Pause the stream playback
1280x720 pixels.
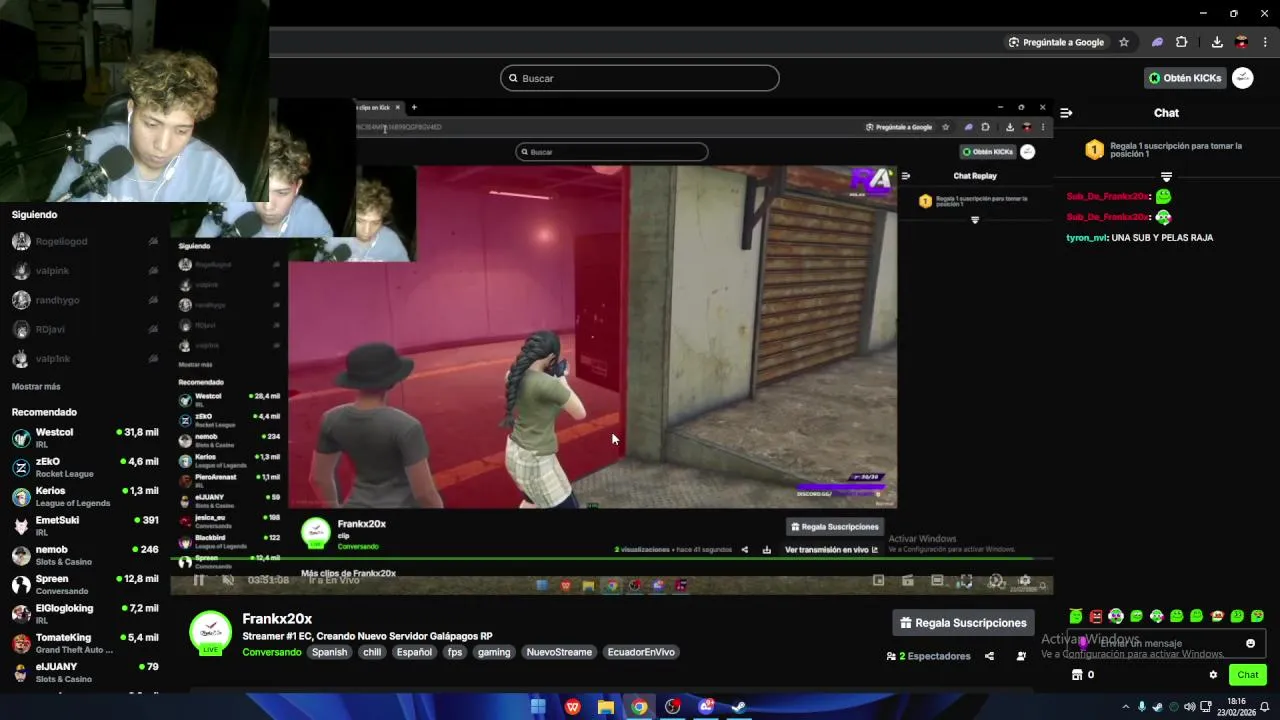tap(198, 580)
